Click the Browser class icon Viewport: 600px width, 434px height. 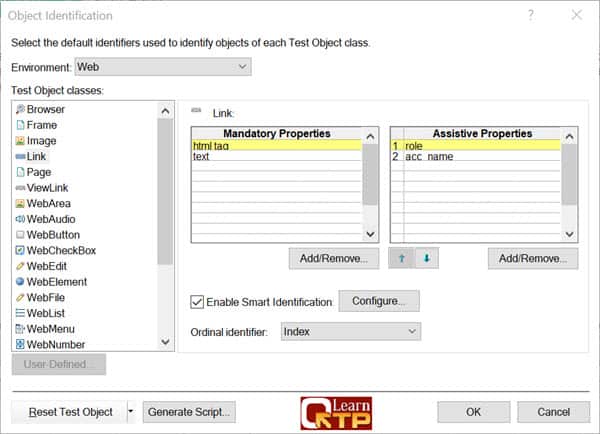click(x=20, y=109)
